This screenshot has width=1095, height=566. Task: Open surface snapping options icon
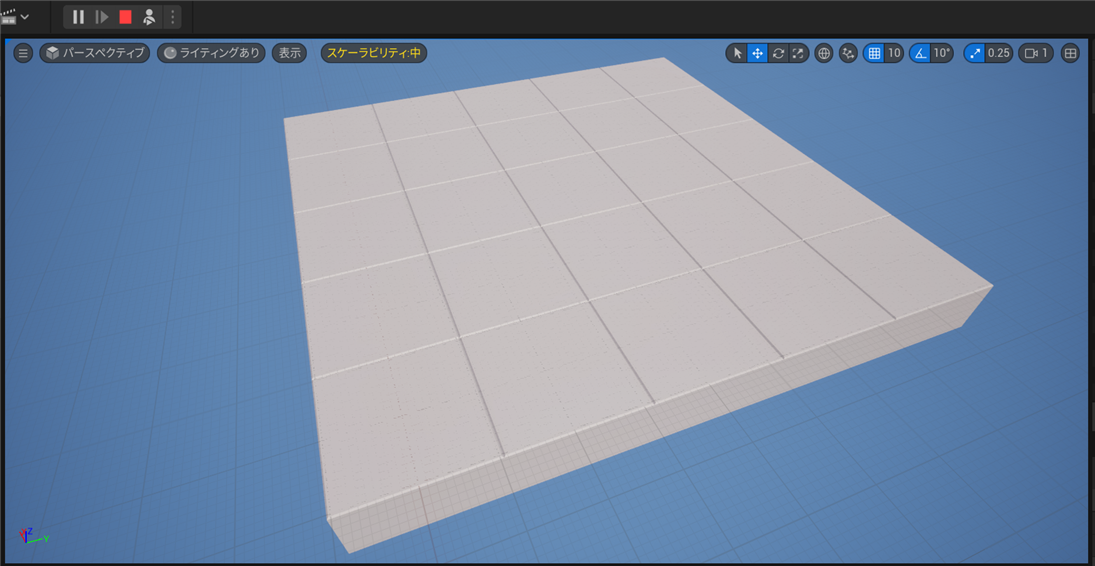[x=848, y=53]
